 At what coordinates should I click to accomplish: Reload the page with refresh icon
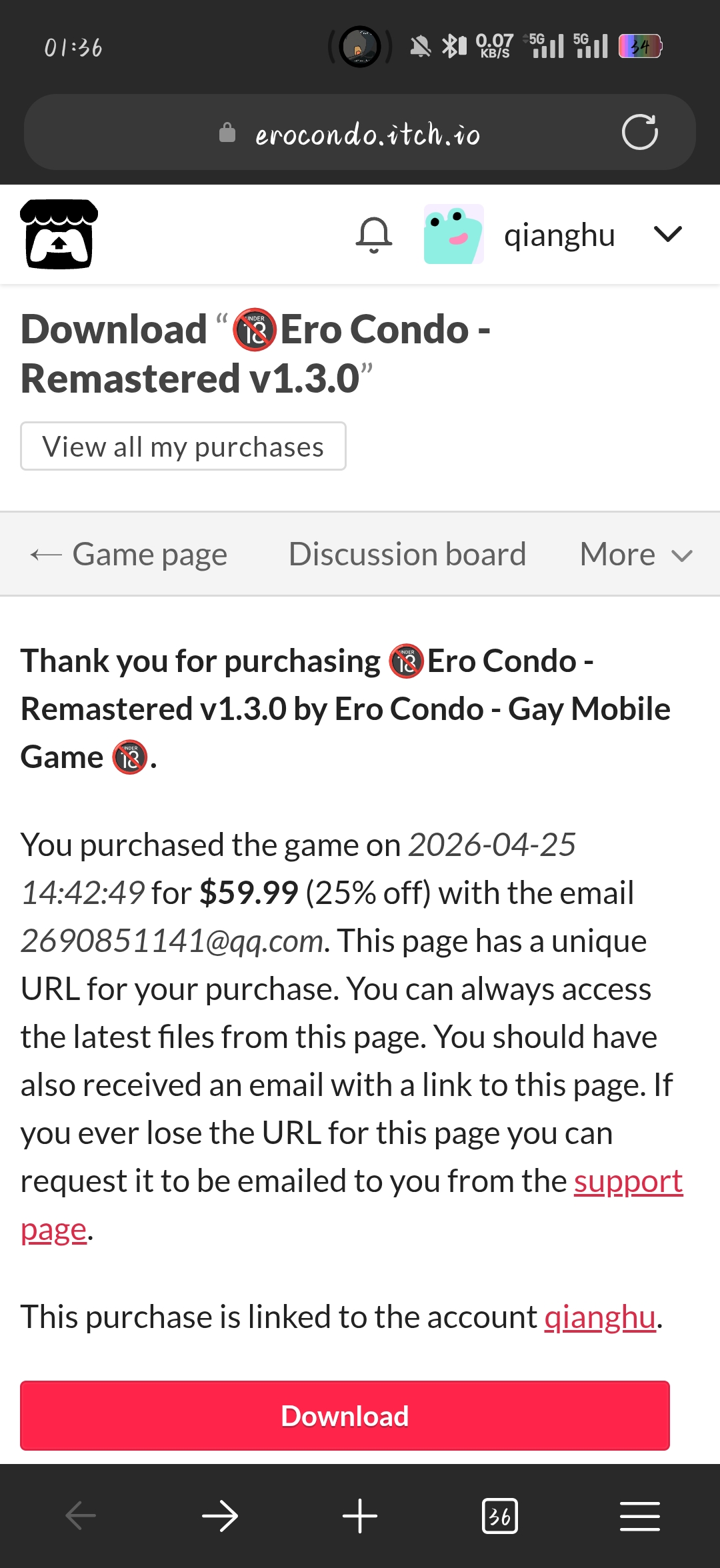coord(639,132)
